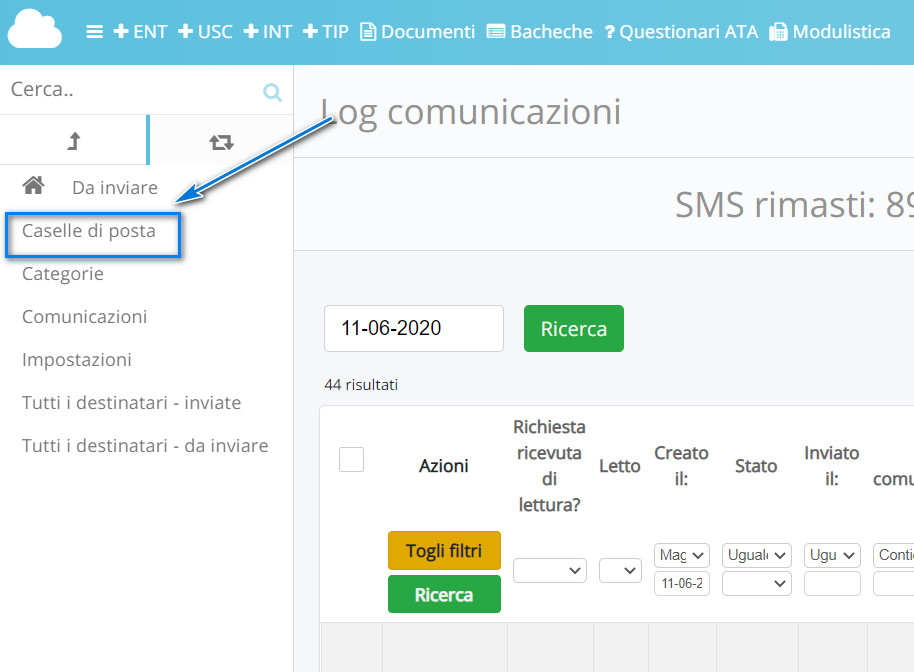Click the Stato column header

(x=756, y=466)
